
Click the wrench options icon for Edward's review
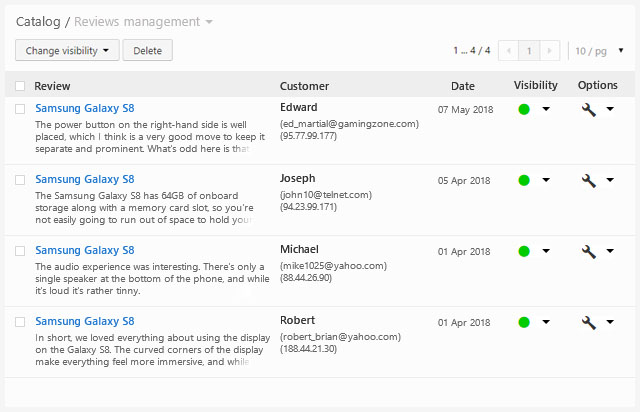tap(589, 109)
